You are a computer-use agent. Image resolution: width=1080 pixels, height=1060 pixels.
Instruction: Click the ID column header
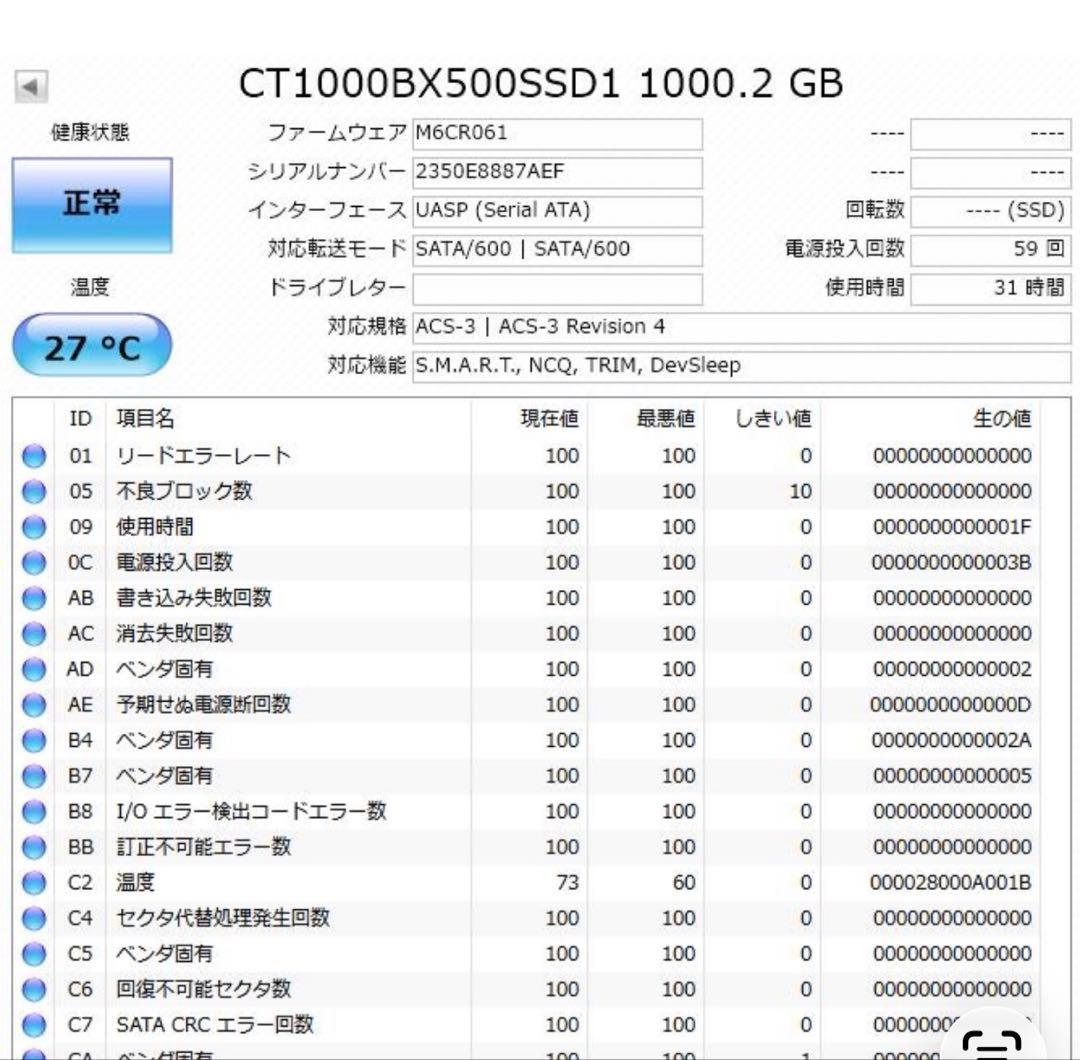(x=81, y=419)
